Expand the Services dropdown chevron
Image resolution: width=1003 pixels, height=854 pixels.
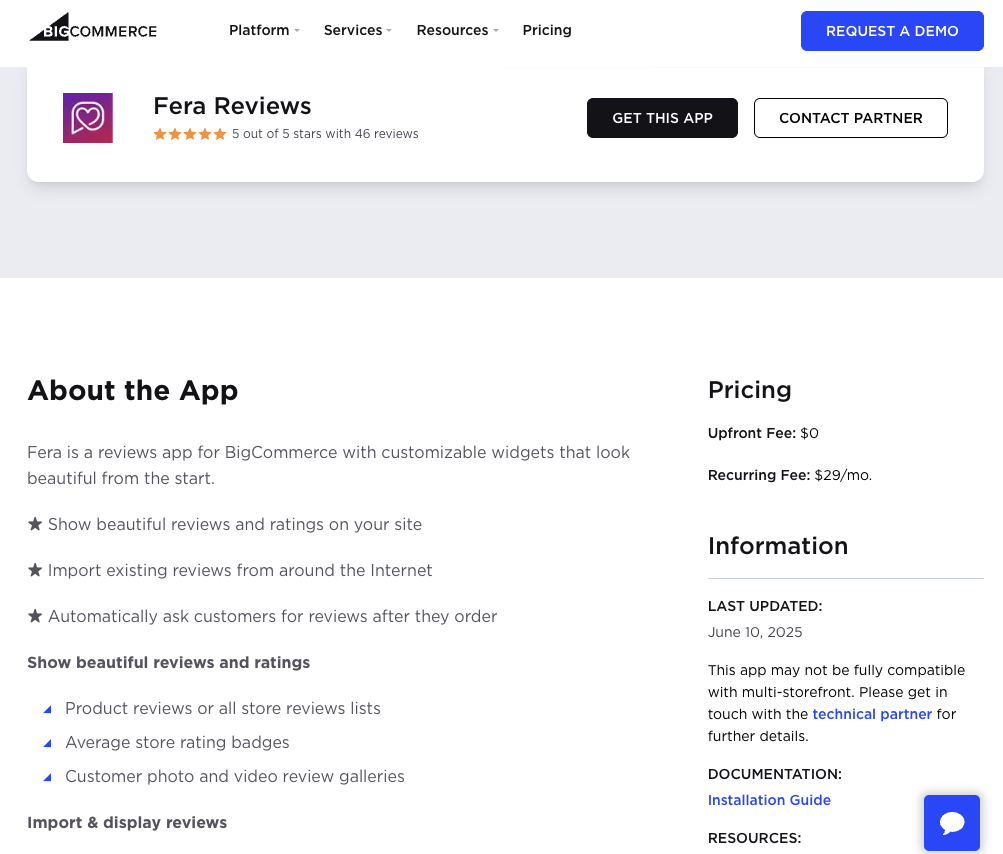(x=389, y=31)
